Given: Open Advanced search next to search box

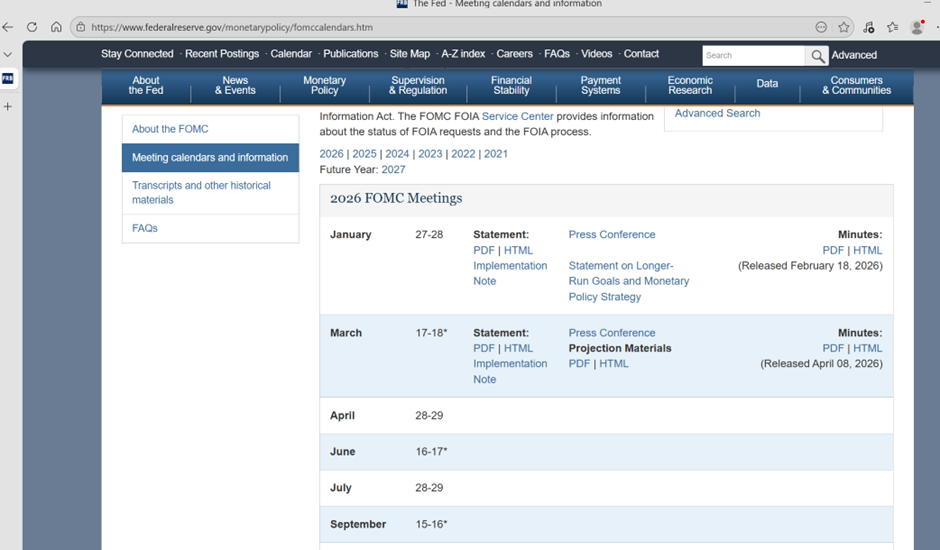Looking at the screenshot, I should pyautogui.click(x=854, y=55).
